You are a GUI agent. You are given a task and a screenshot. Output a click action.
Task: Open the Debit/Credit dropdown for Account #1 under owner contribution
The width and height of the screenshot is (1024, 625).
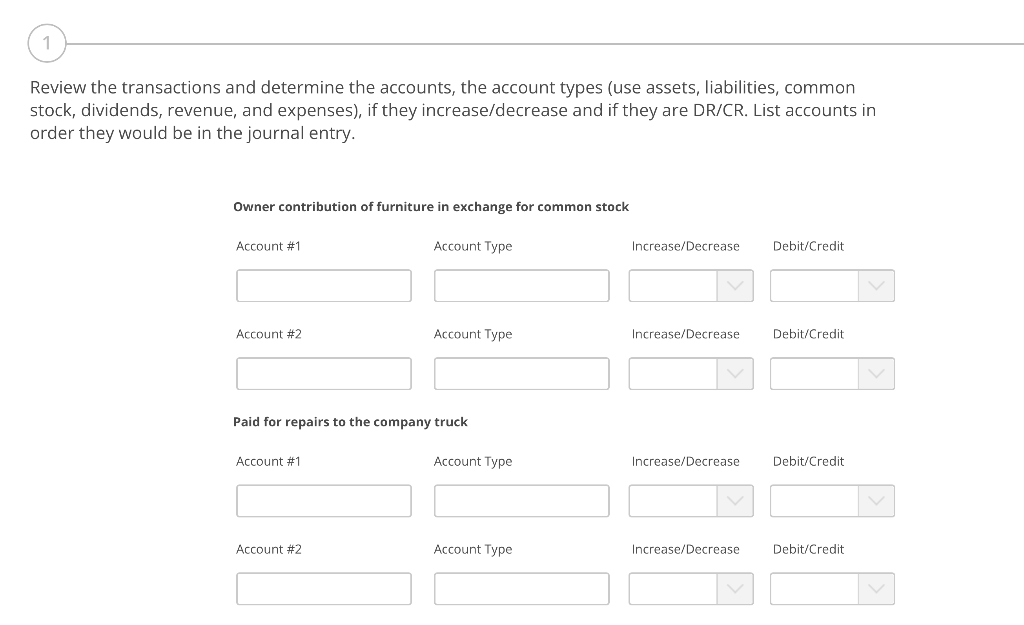click(x=832, y=285)
